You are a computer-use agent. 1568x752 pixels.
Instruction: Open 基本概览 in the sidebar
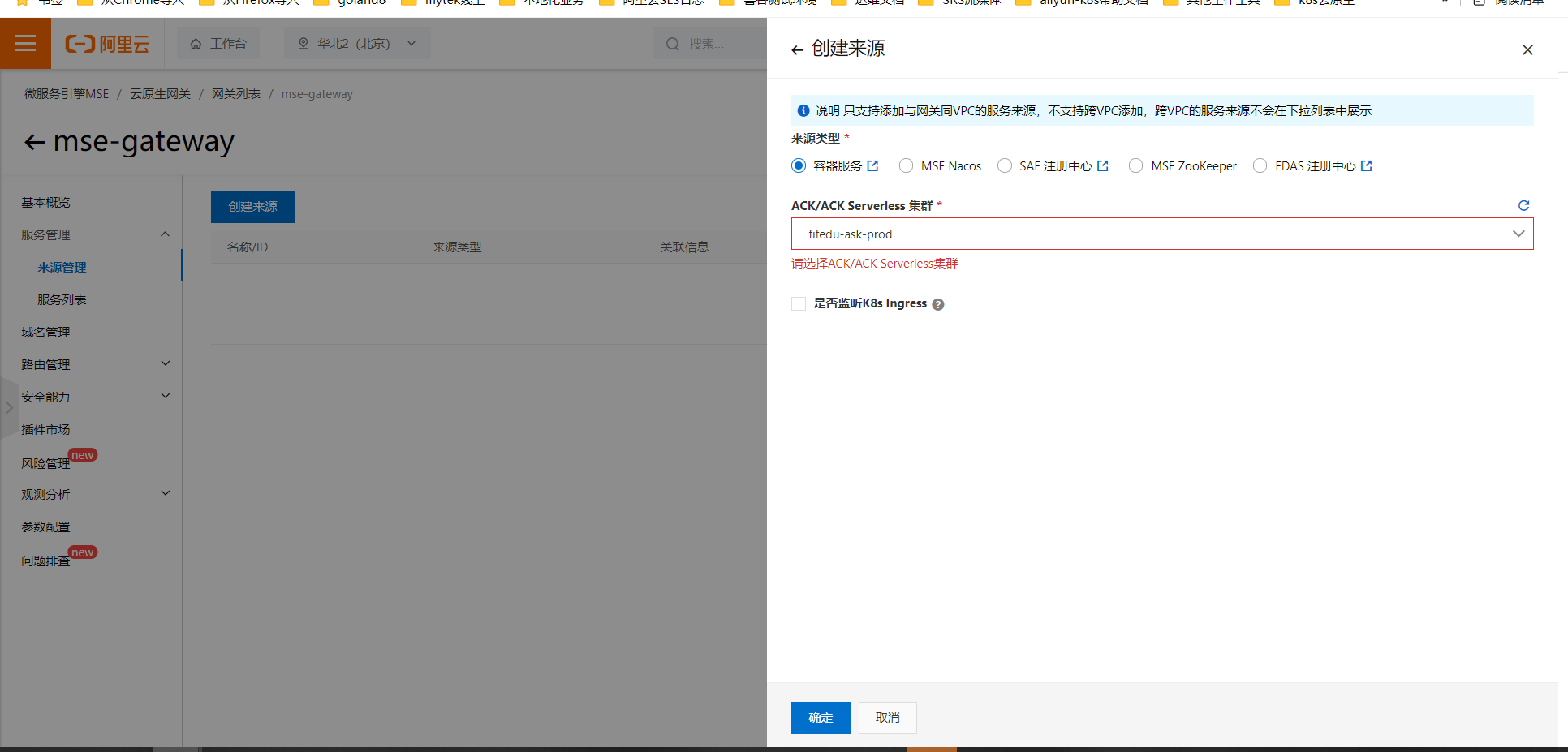45,202
